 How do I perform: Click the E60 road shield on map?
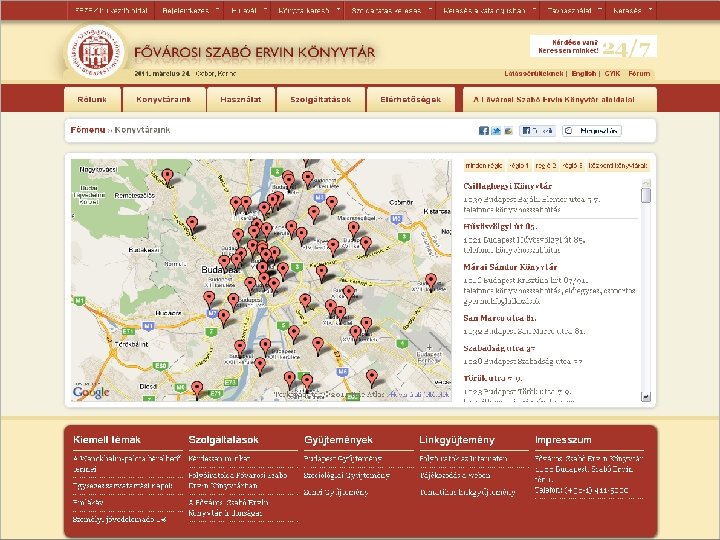[161, 366]
